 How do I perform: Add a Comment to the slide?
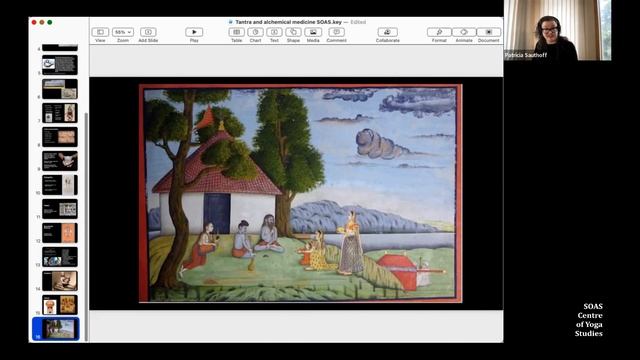[x=336, y=32]
